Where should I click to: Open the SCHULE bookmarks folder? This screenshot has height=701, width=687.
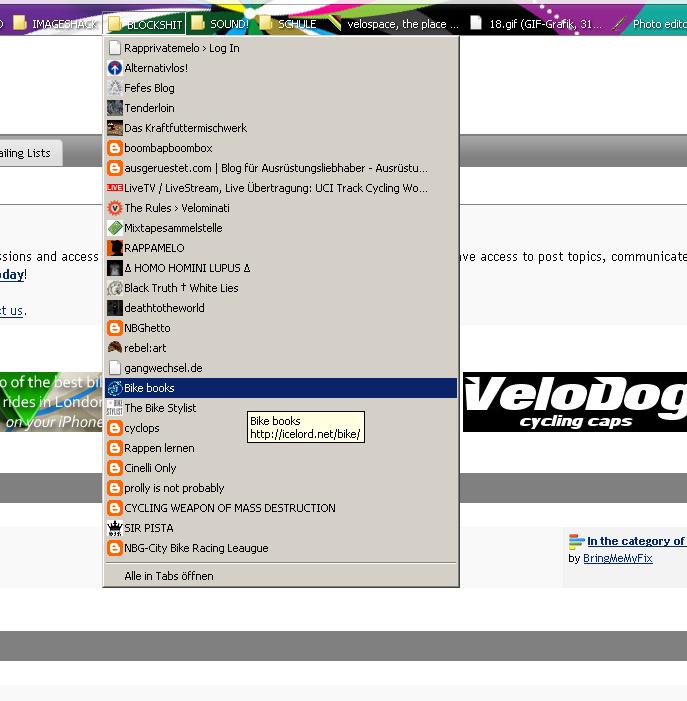[x=288, y=24]
